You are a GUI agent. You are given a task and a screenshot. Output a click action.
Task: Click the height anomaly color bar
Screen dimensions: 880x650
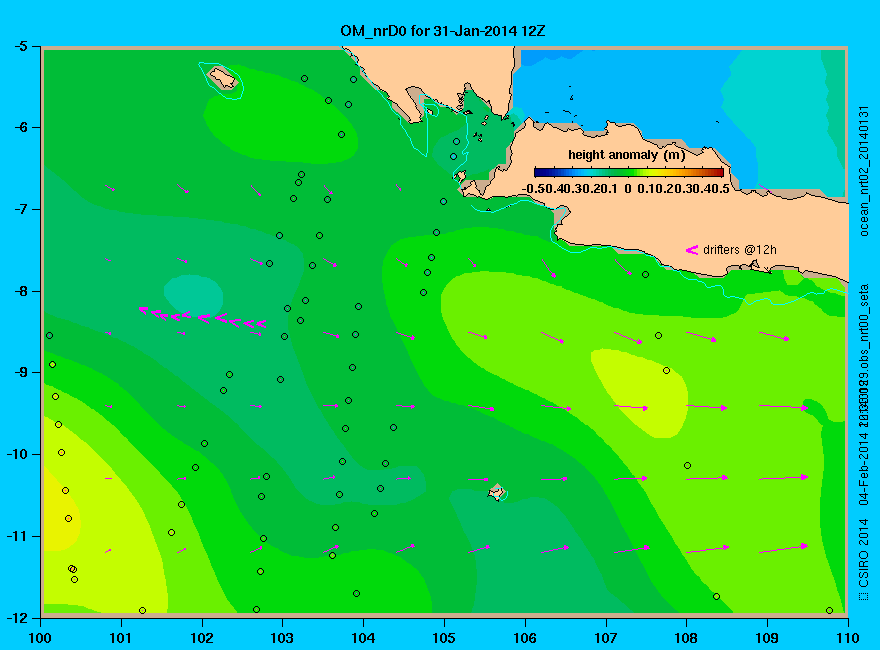tap(629, 172)
